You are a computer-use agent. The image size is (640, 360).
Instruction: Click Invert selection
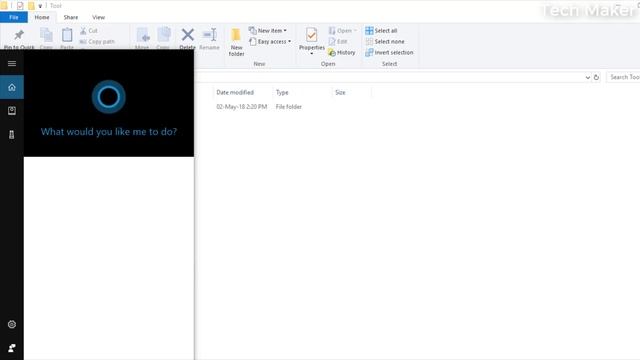point(389,53)
